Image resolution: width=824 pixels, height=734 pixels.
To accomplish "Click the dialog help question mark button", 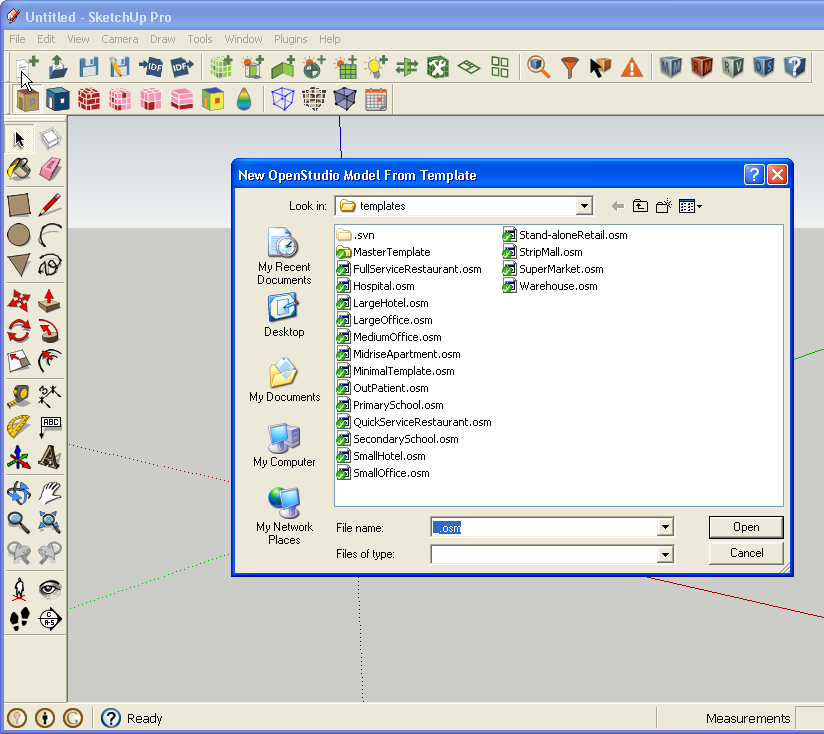I will [x=754, y=174].
